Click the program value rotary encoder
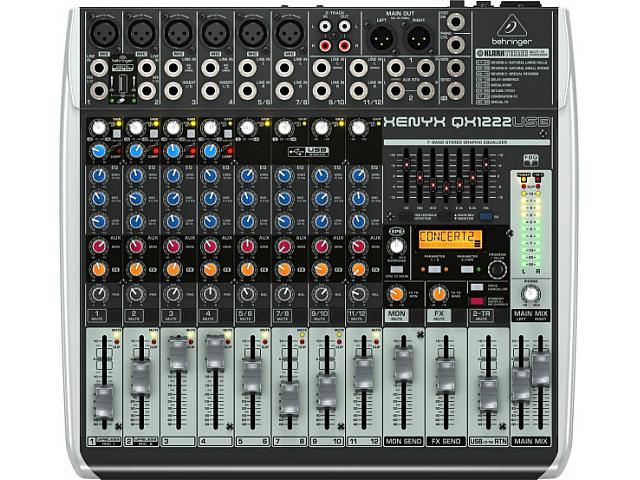 pyautogui.click(x=496, y=269)
